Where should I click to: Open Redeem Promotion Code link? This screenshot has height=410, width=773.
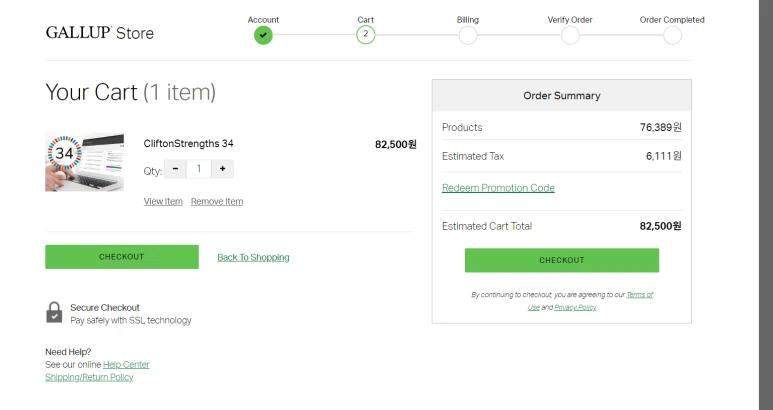[x=498, y=188]
